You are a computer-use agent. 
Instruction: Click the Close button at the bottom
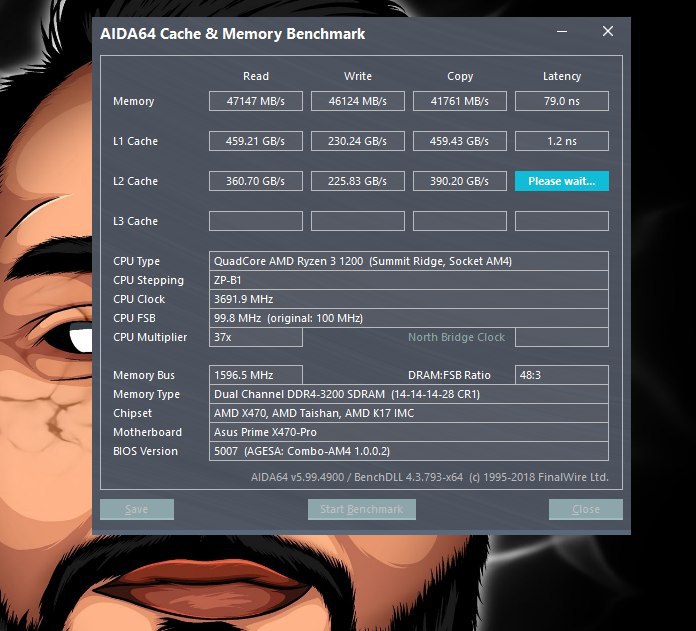coord(585,509)
